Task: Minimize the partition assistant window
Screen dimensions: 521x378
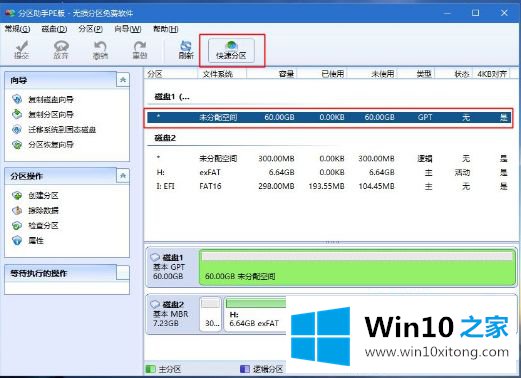Action: click(x=447, y=13)
